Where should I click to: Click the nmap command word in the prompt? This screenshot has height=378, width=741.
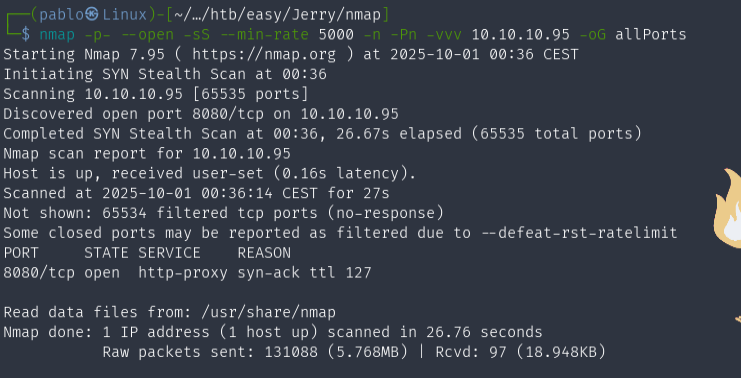(57, 34)
